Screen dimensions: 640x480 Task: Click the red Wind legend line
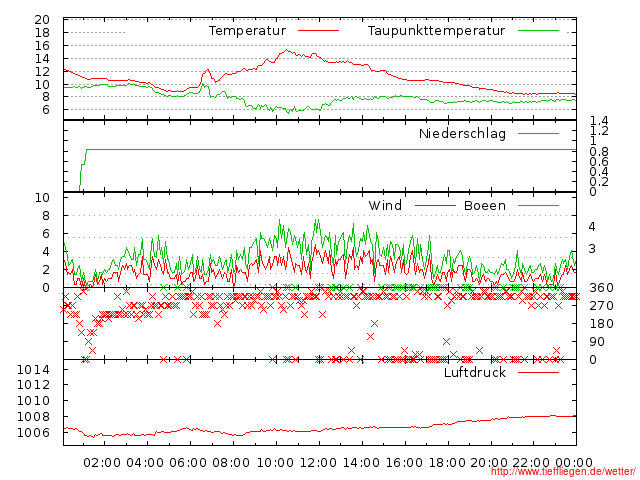pyautogui.click(x=435, y=205)
